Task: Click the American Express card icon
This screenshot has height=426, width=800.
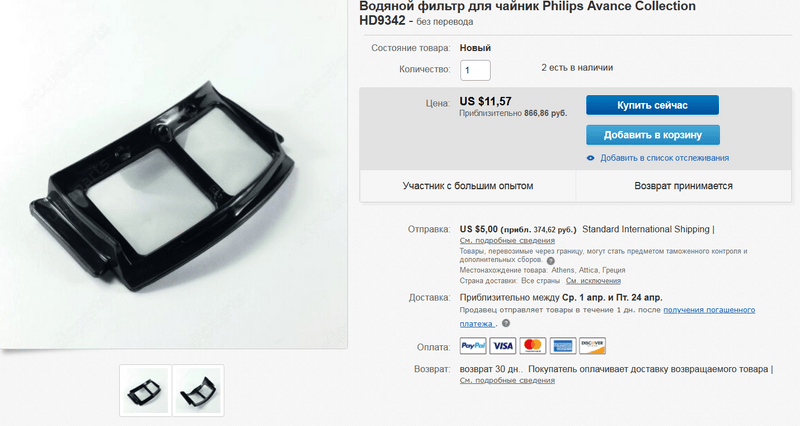Action: [x=563, y=346]
